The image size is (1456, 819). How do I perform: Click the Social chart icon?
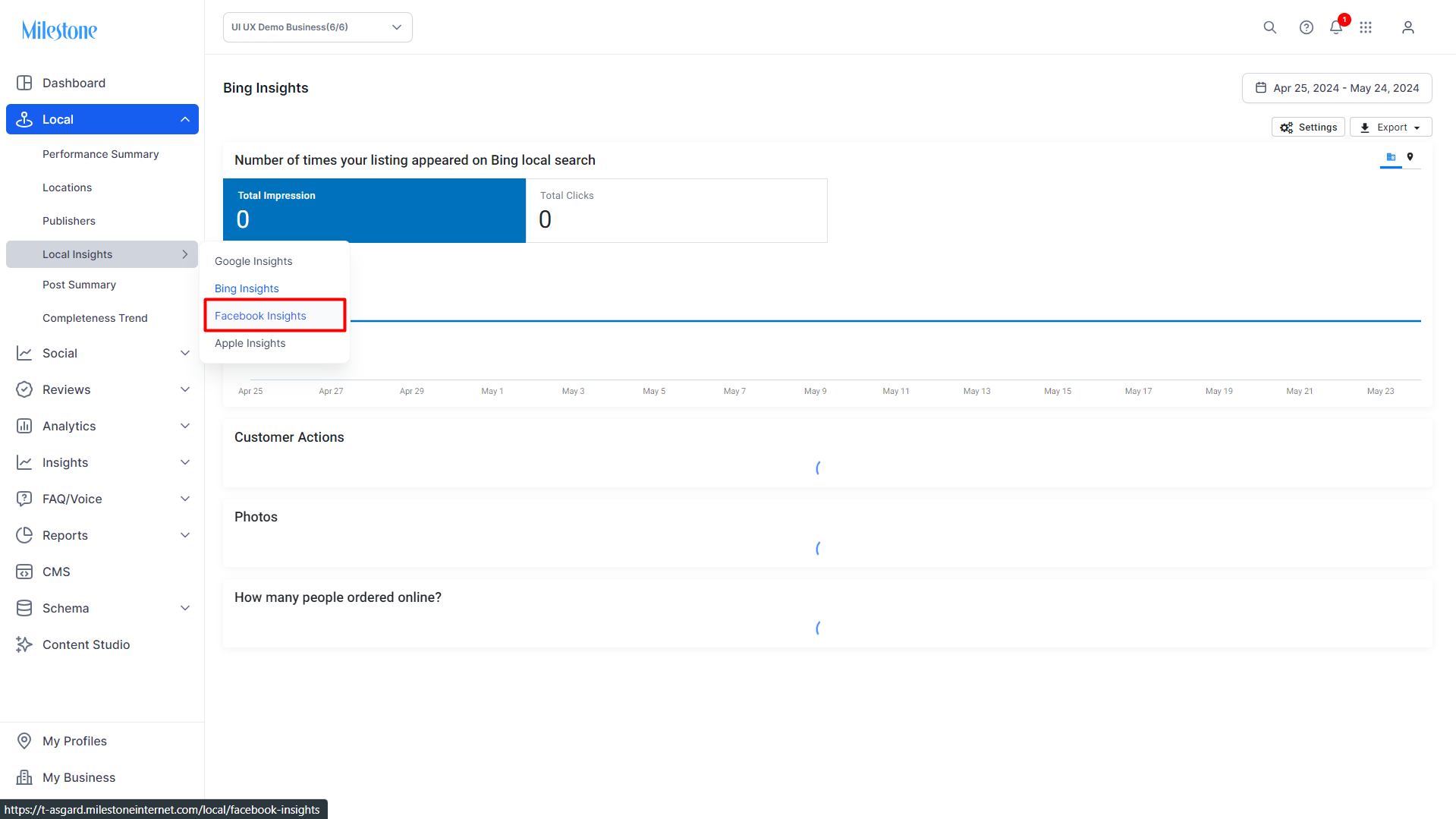pyautogui.click(x=24, y=353)
